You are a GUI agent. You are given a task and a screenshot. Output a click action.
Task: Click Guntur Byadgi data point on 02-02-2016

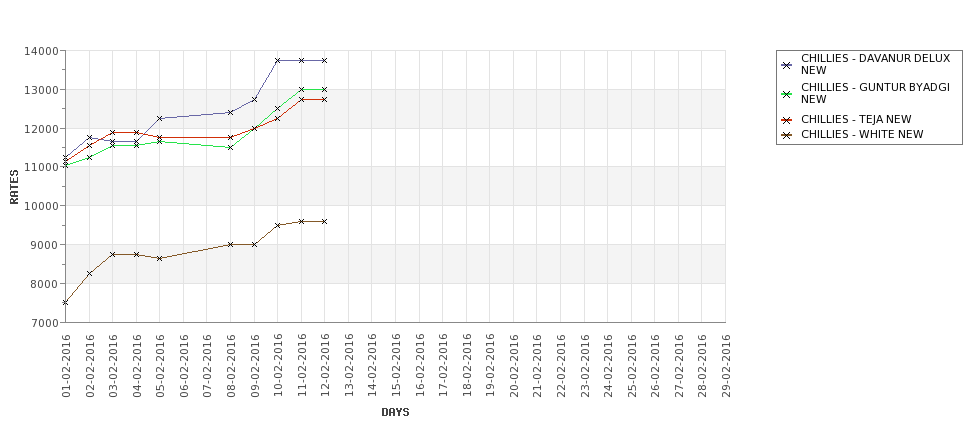90,157
